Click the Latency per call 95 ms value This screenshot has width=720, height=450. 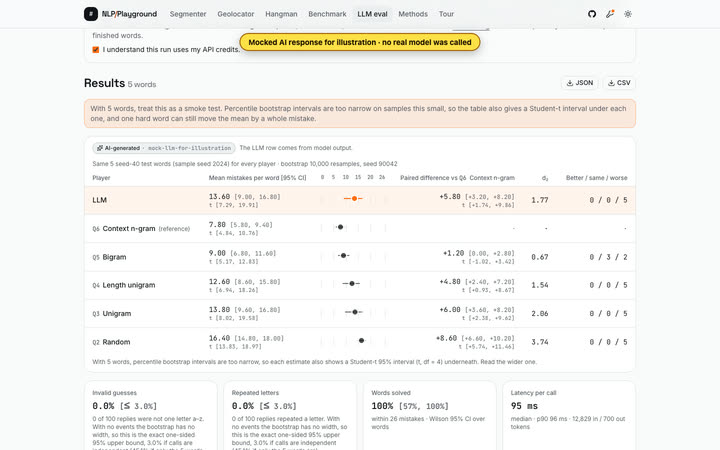524,406
